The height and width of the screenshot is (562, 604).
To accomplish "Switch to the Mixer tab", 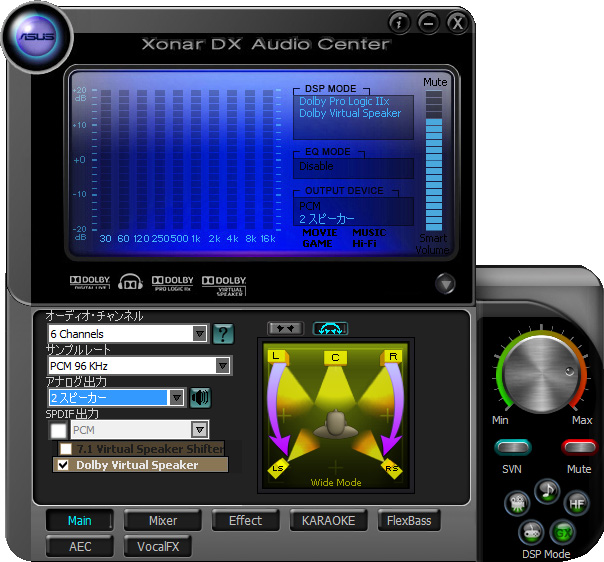I will coord(163,520).
